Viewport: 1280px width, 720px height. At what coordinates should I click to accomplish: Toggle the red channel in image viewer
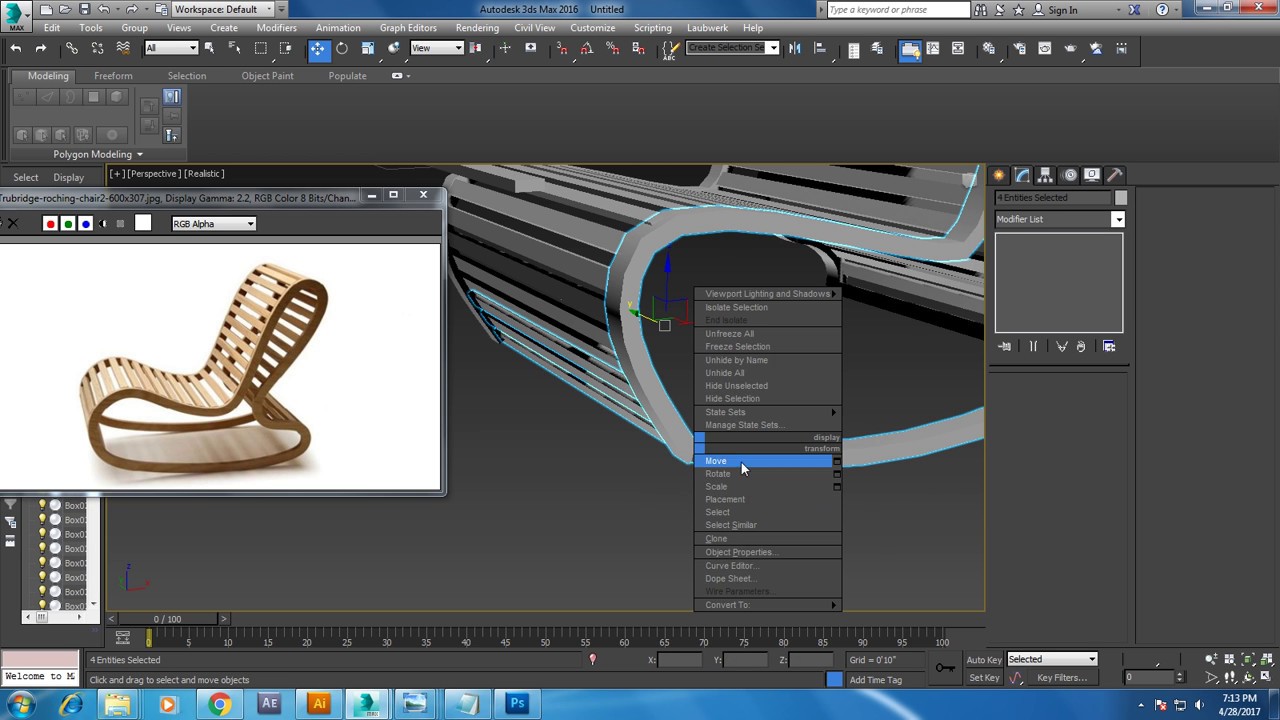pyautogui.click(x=50, y=224)
